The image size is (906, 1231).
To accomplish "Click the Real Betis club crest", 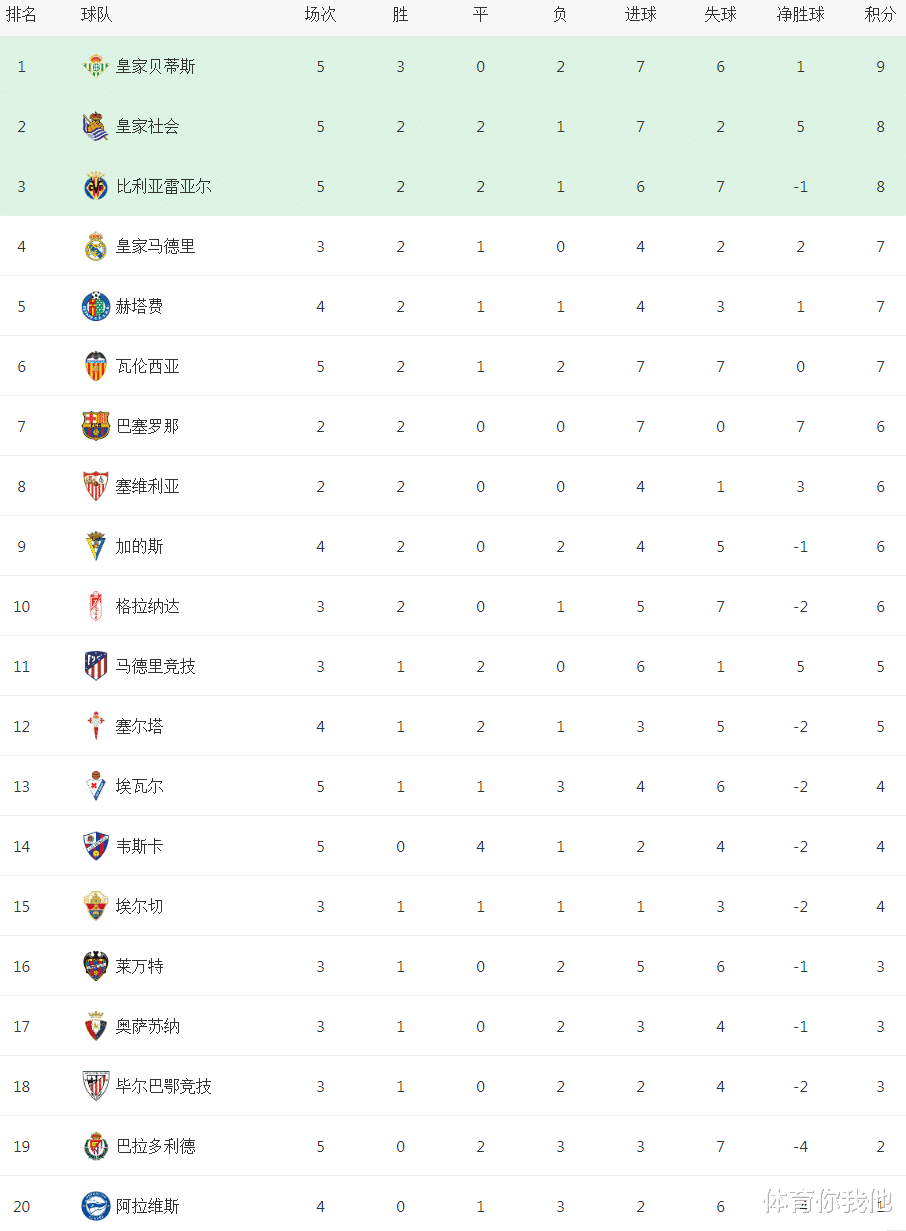I will point(96,66).
